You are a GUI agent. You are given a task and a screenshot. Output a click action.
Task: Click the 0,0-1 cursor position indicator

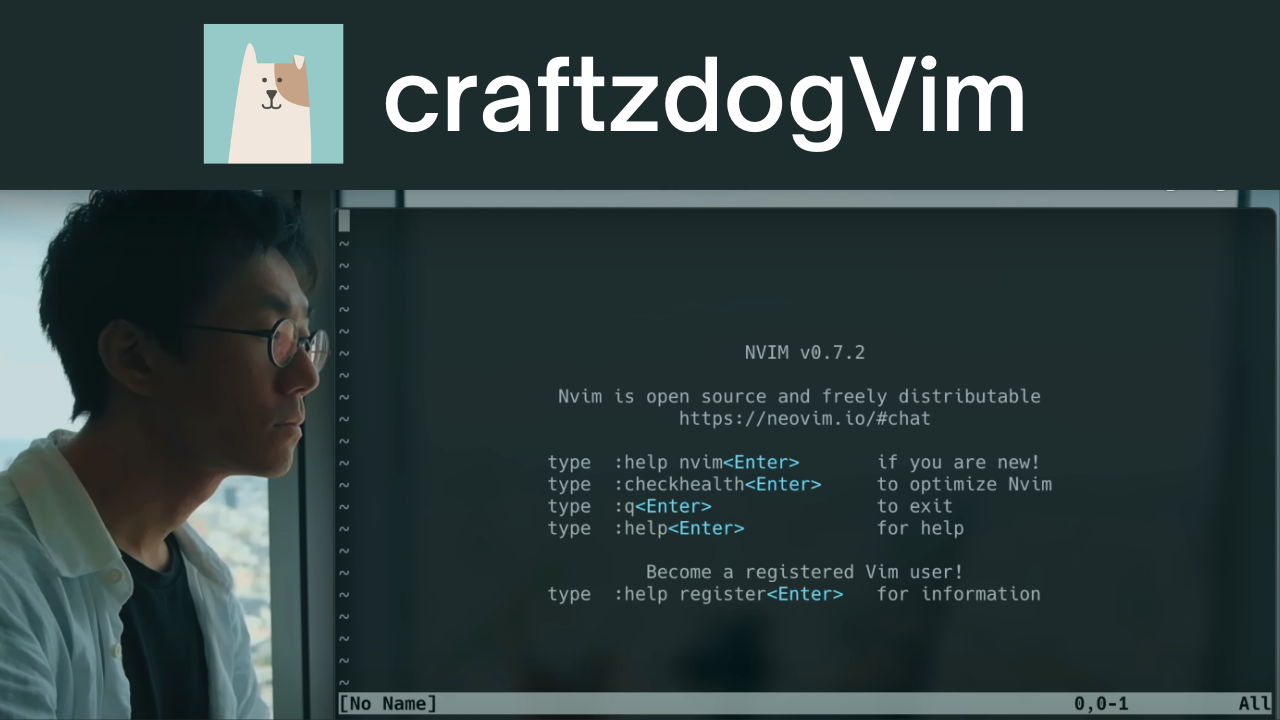click(x=1101, y=704)
